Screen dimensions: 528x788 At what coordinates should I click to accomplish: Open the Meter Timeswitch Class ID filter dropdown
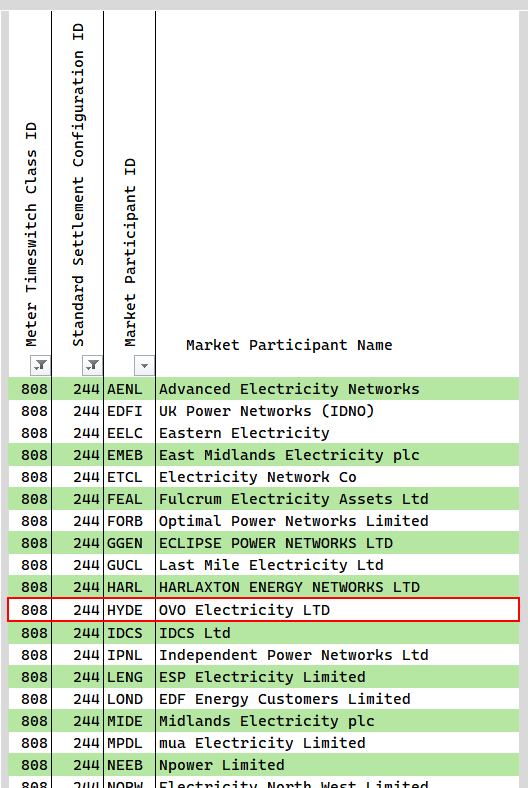[x=40, y=365]
